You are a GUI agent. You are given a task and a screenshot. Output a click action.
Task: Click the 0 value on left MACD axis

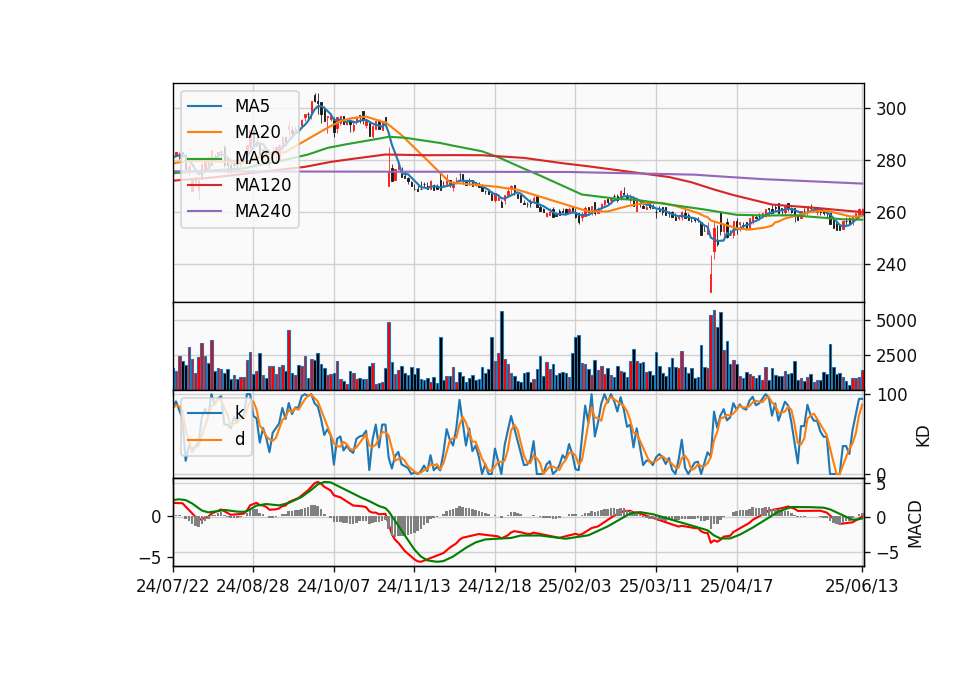[156, 517]
